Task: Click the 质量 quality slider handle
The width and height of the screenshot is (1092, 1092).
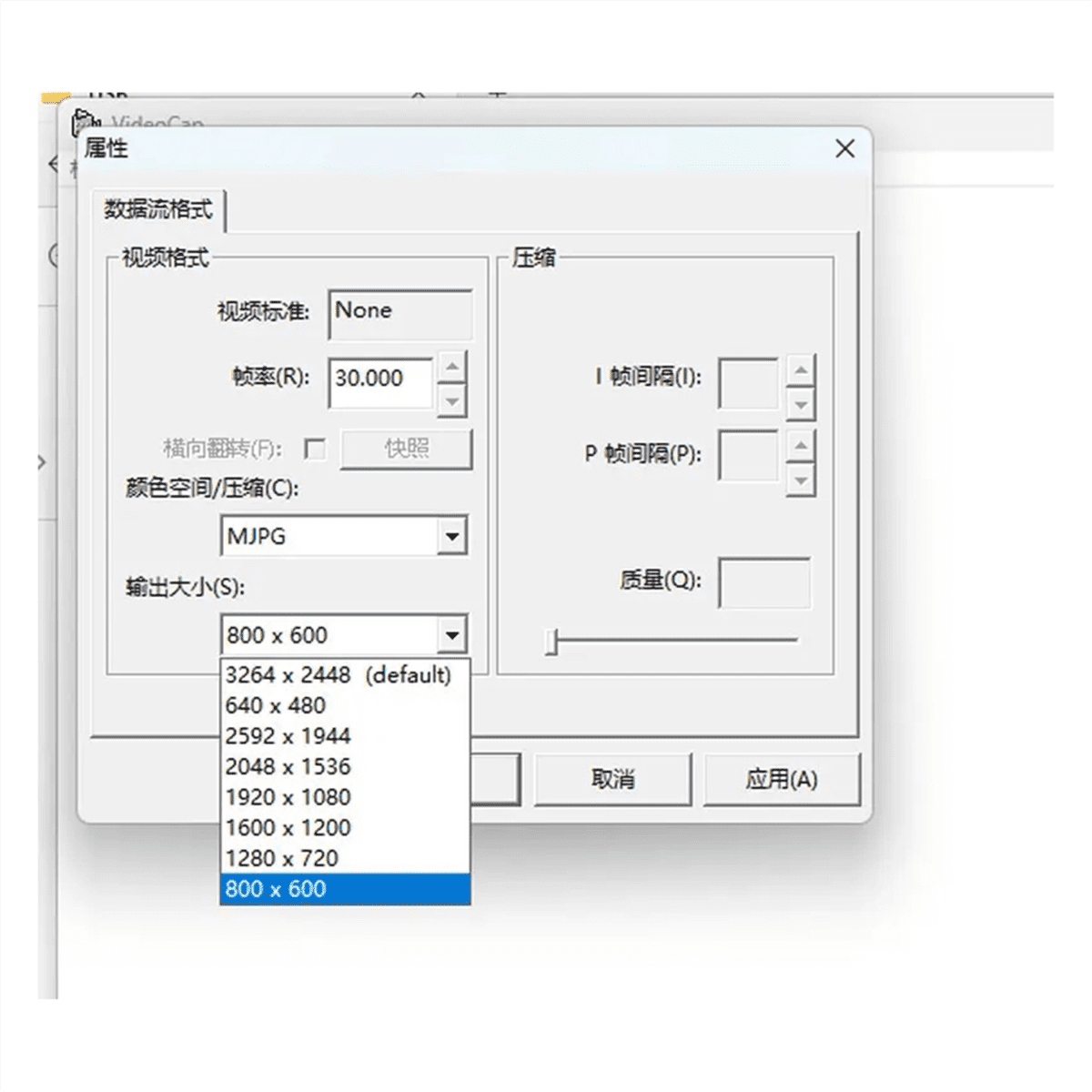Action: [x=551, y=642]
